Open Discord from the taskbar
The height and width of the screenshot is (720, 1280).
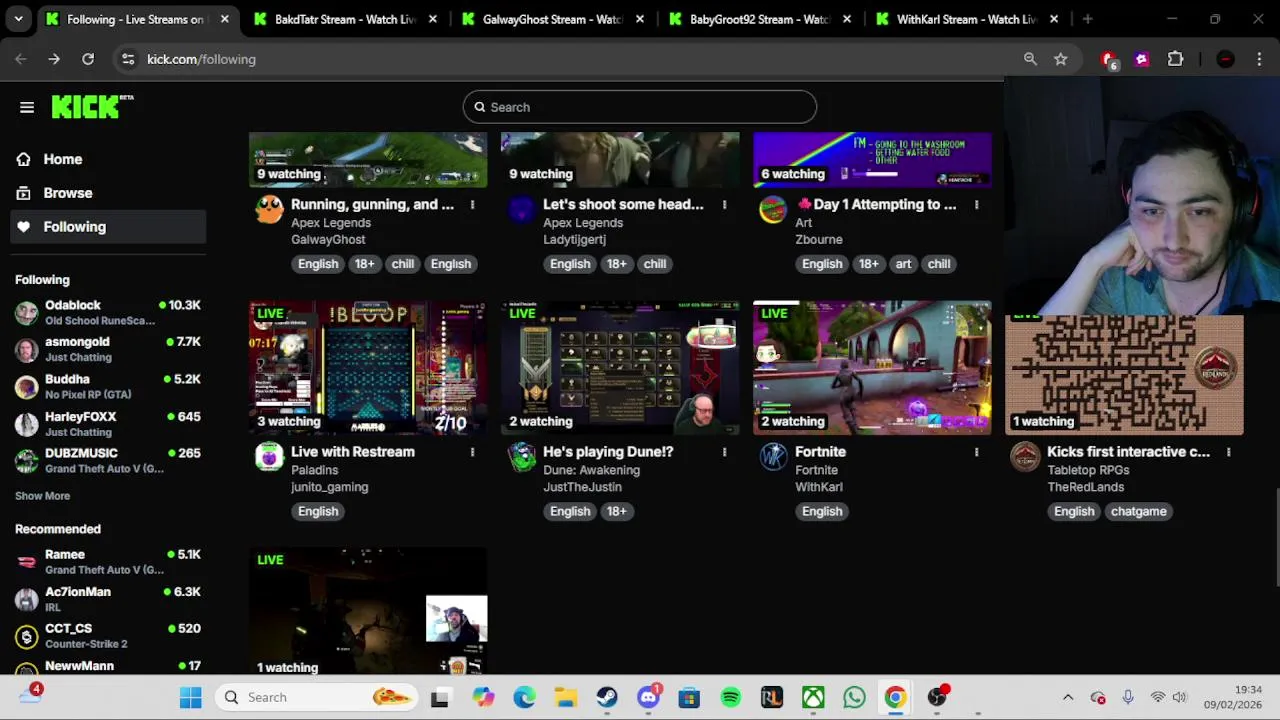click(649, 697)
